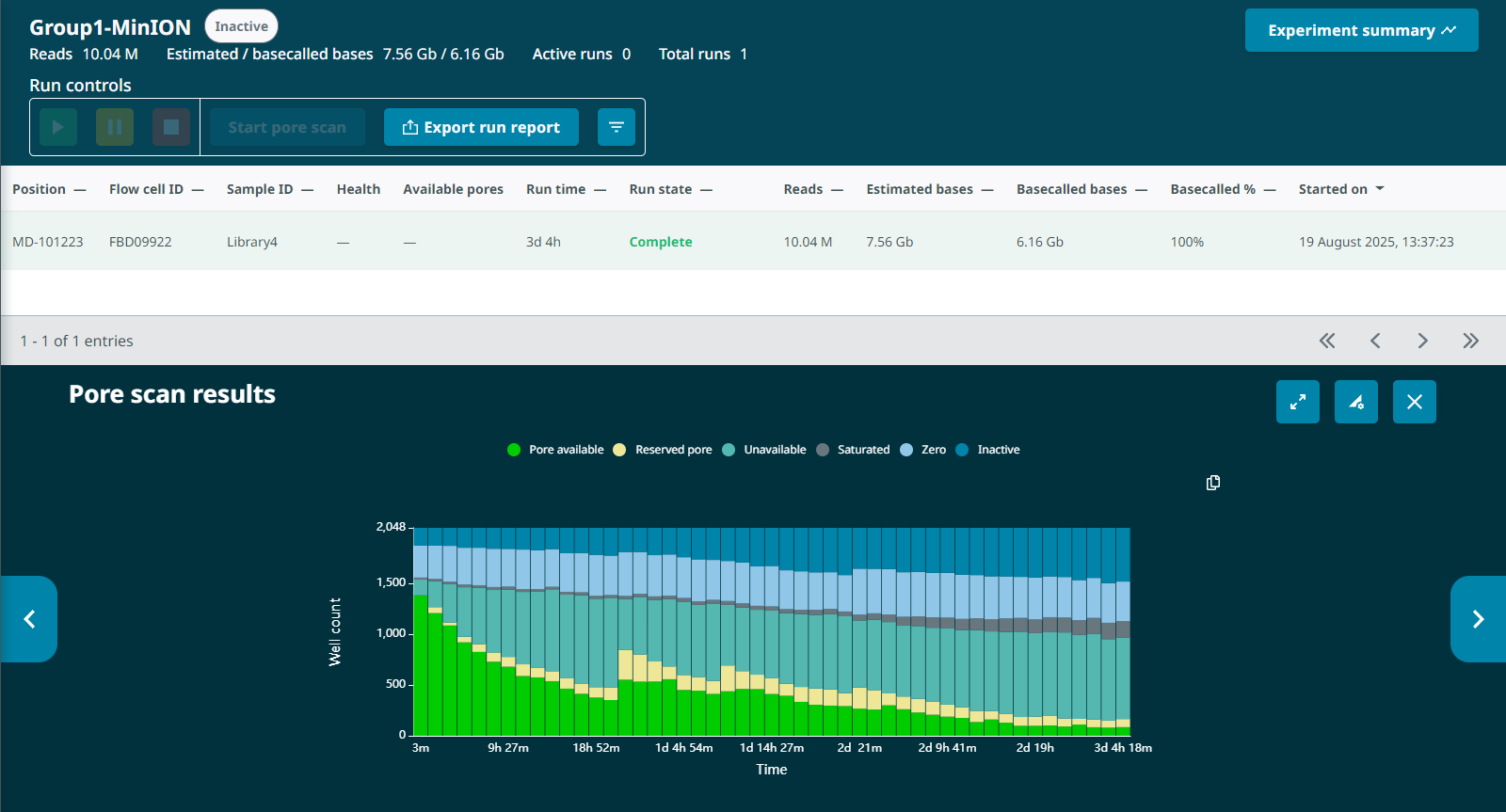Image resolution: width=1506 pixels, height=812 pixels.
Task: Click Export run report button
Action: [481, 127]
